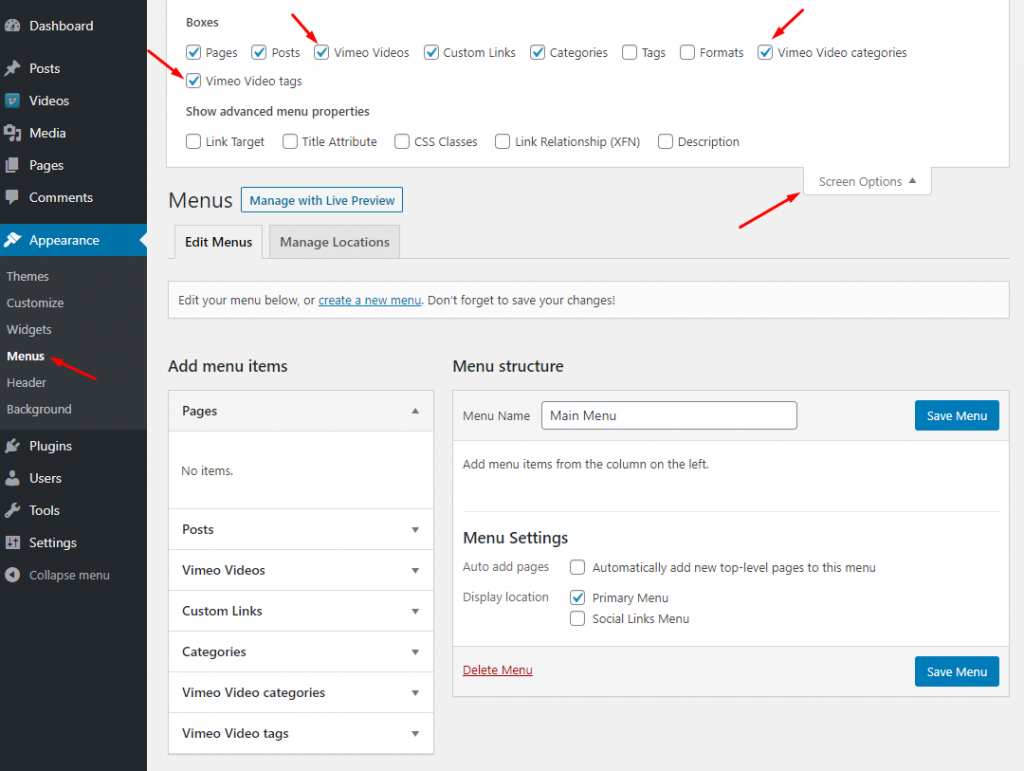Enable Title Attribute advanced property
The height and width of the screenshot is (771, 1024).
coord(290,142)
